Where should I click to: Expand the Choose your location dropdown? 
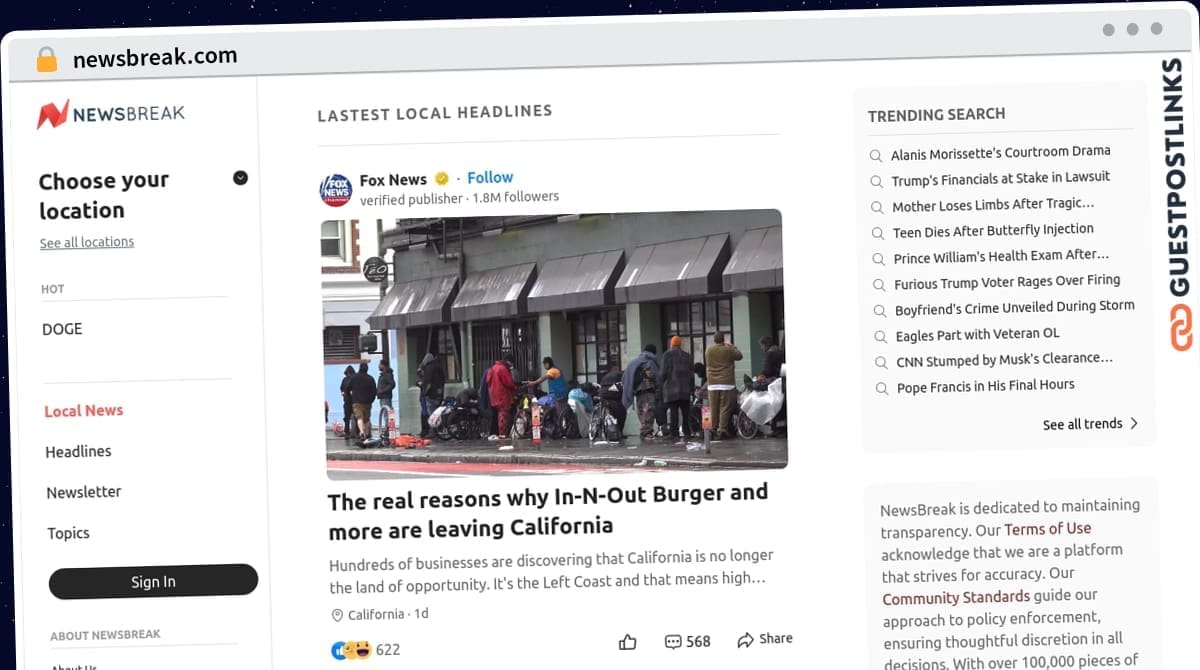(x=240, y=178)
